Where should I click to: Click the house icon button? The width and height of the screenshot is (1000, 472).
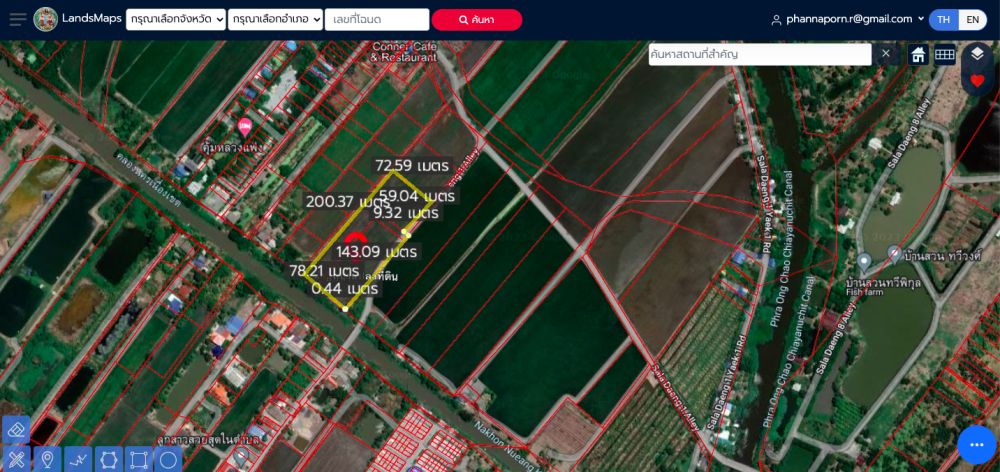[918, 54]
